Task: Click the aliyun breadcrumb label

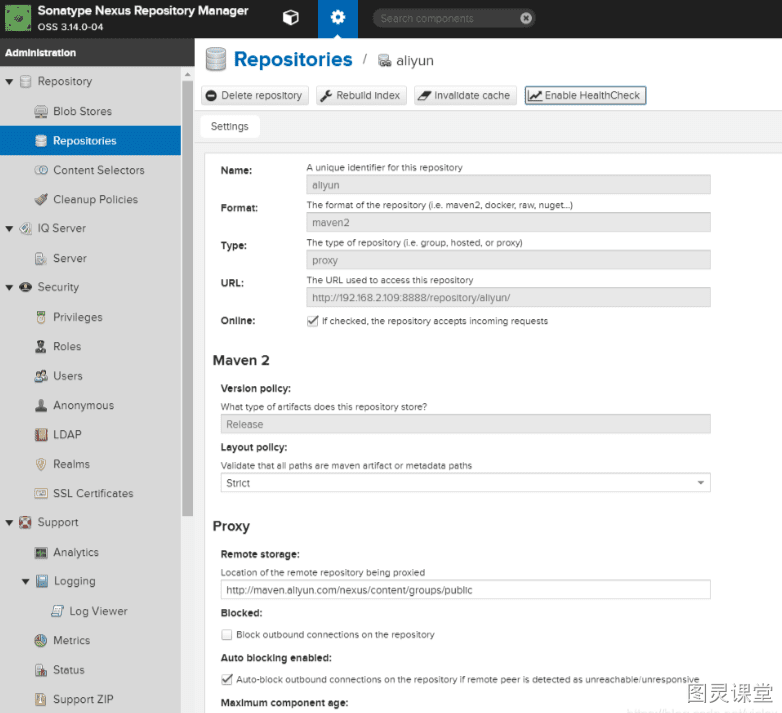Action: [x=414, y=61]
